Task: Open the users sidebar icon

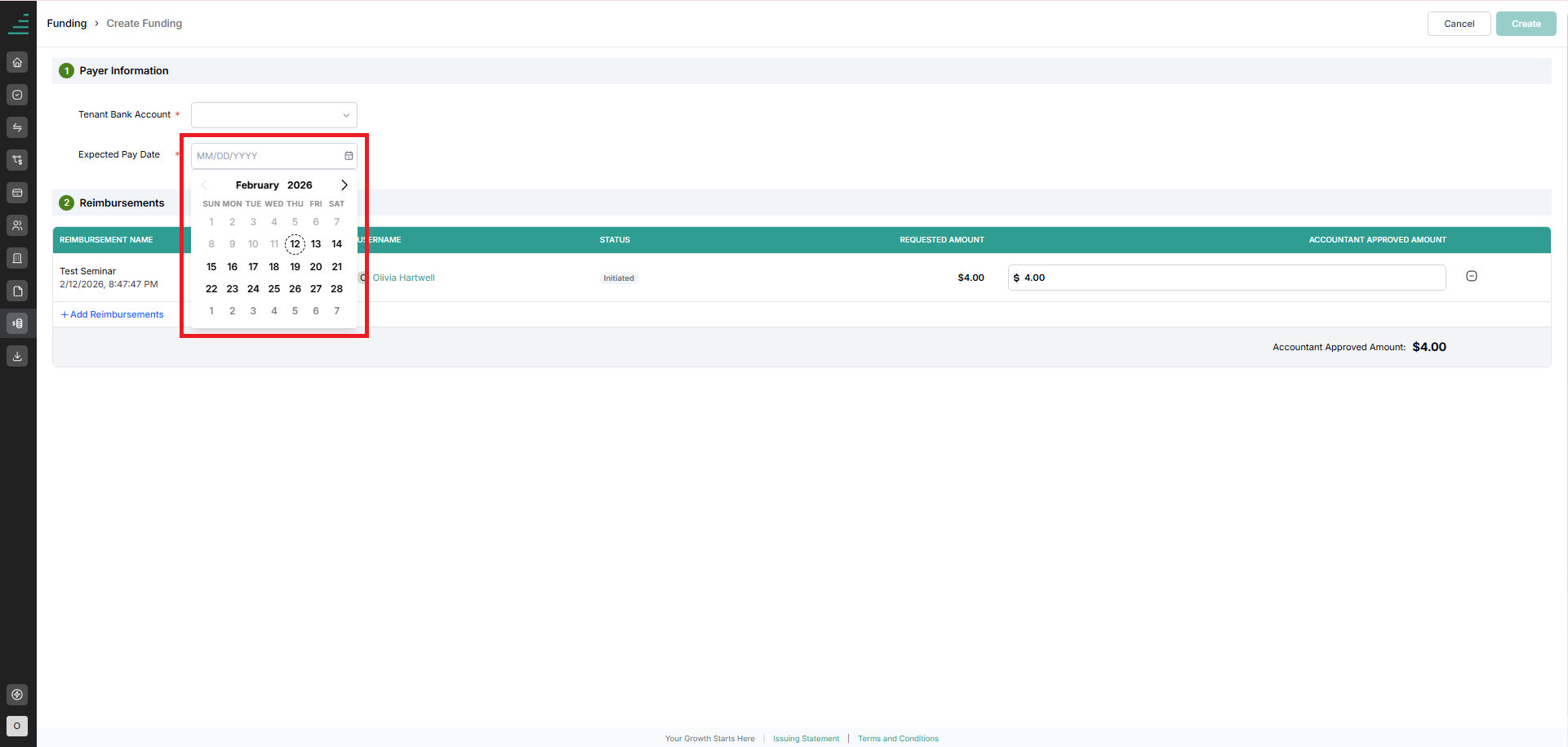Action: coord(17,225)
